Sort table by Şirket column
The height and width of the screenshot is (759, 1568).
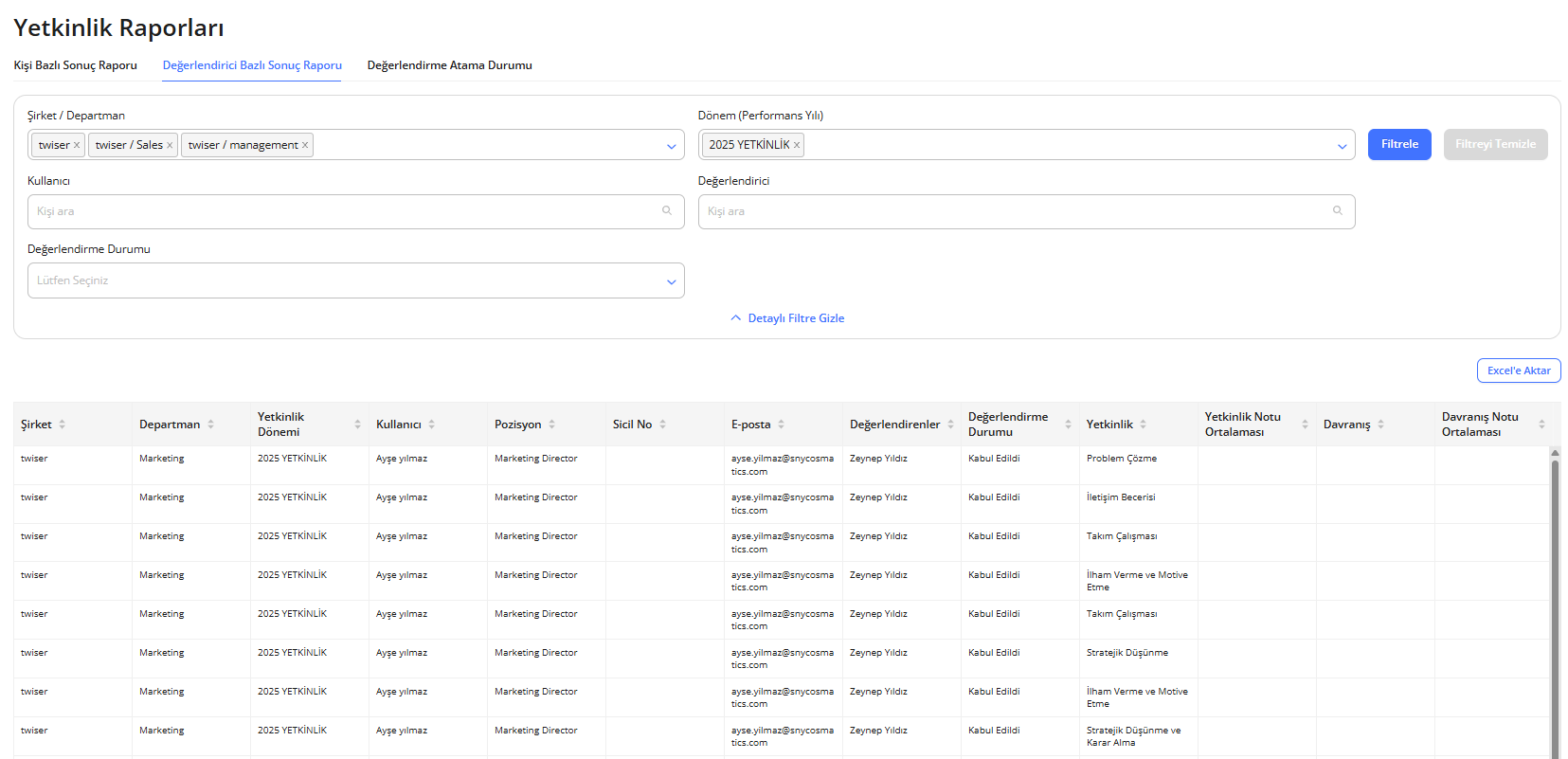click(63, 425)
